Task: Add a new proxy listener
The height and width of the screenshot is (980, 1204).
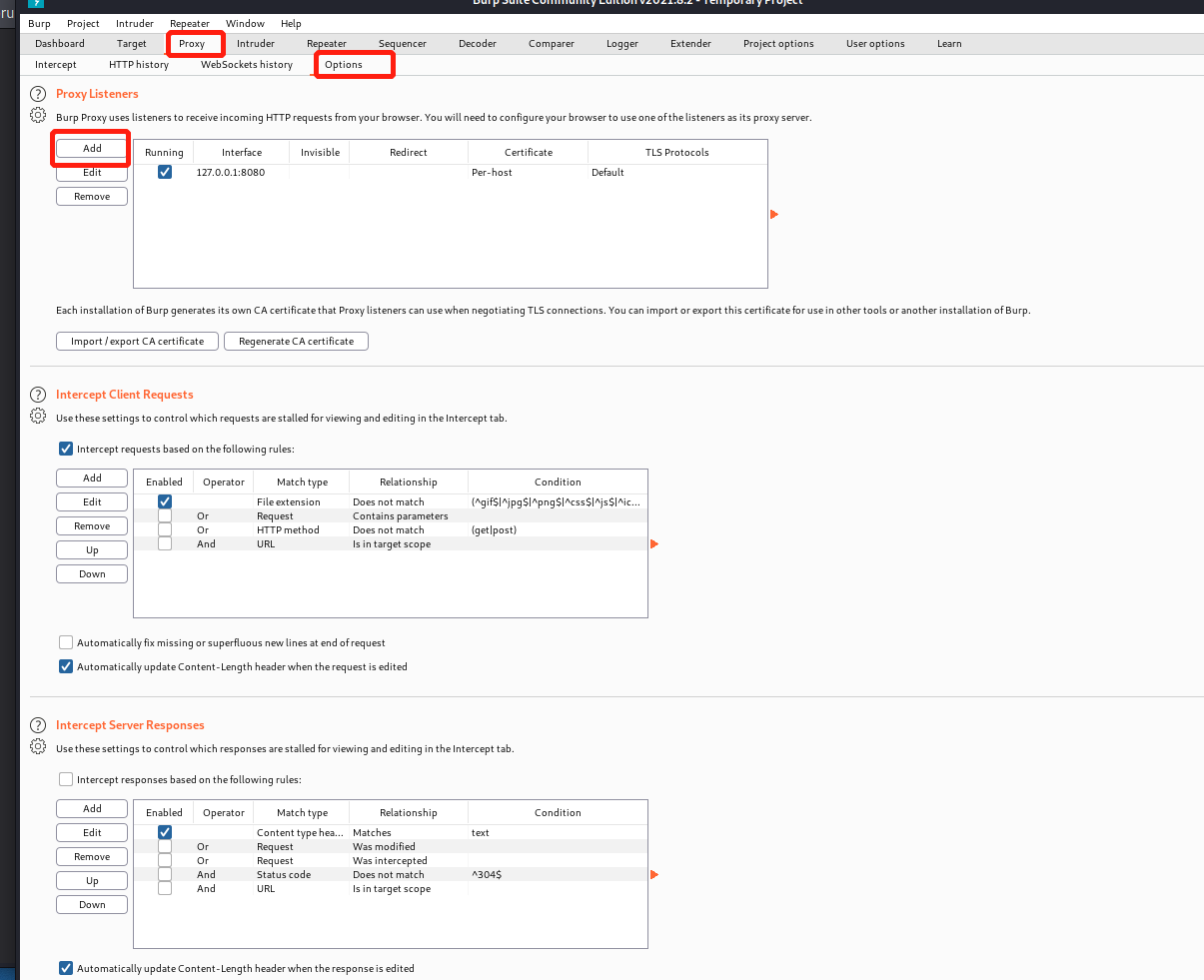Action: (x=92, y=148)
